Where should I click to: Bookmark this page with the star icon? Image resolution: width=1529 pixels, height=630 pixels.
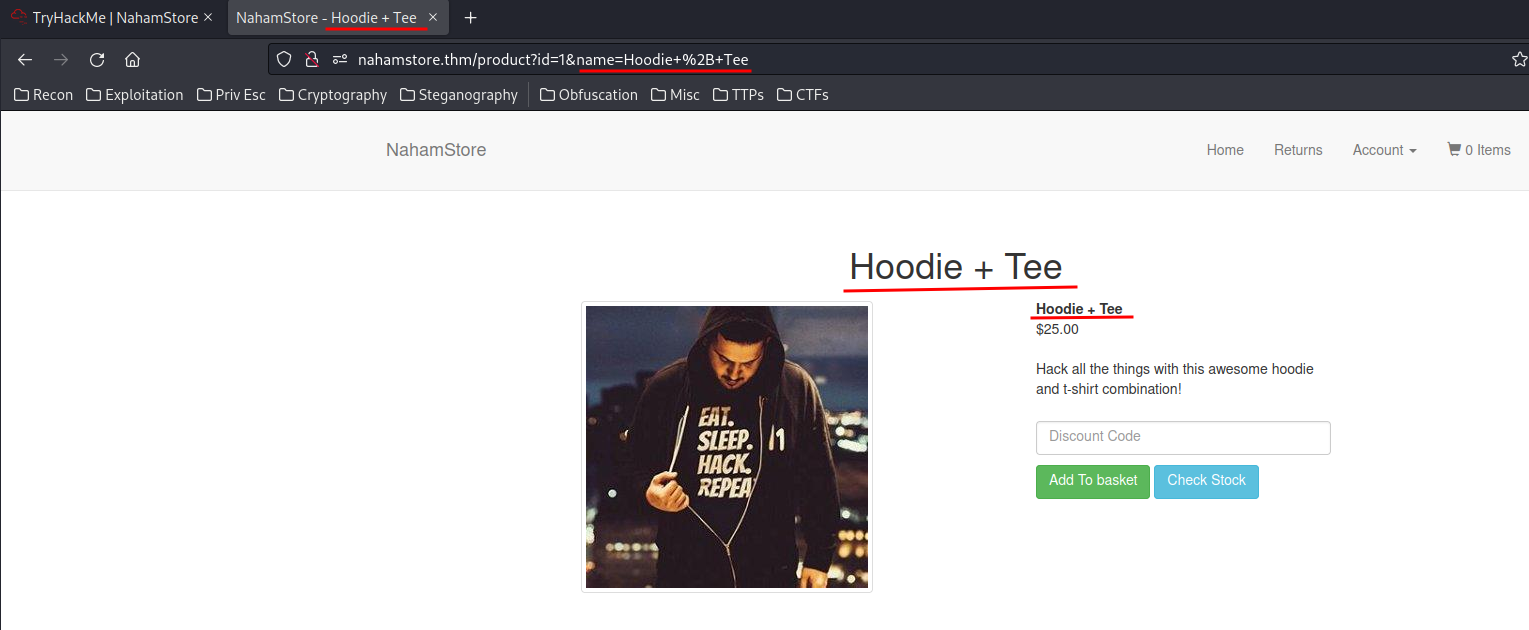[1519, 60]
